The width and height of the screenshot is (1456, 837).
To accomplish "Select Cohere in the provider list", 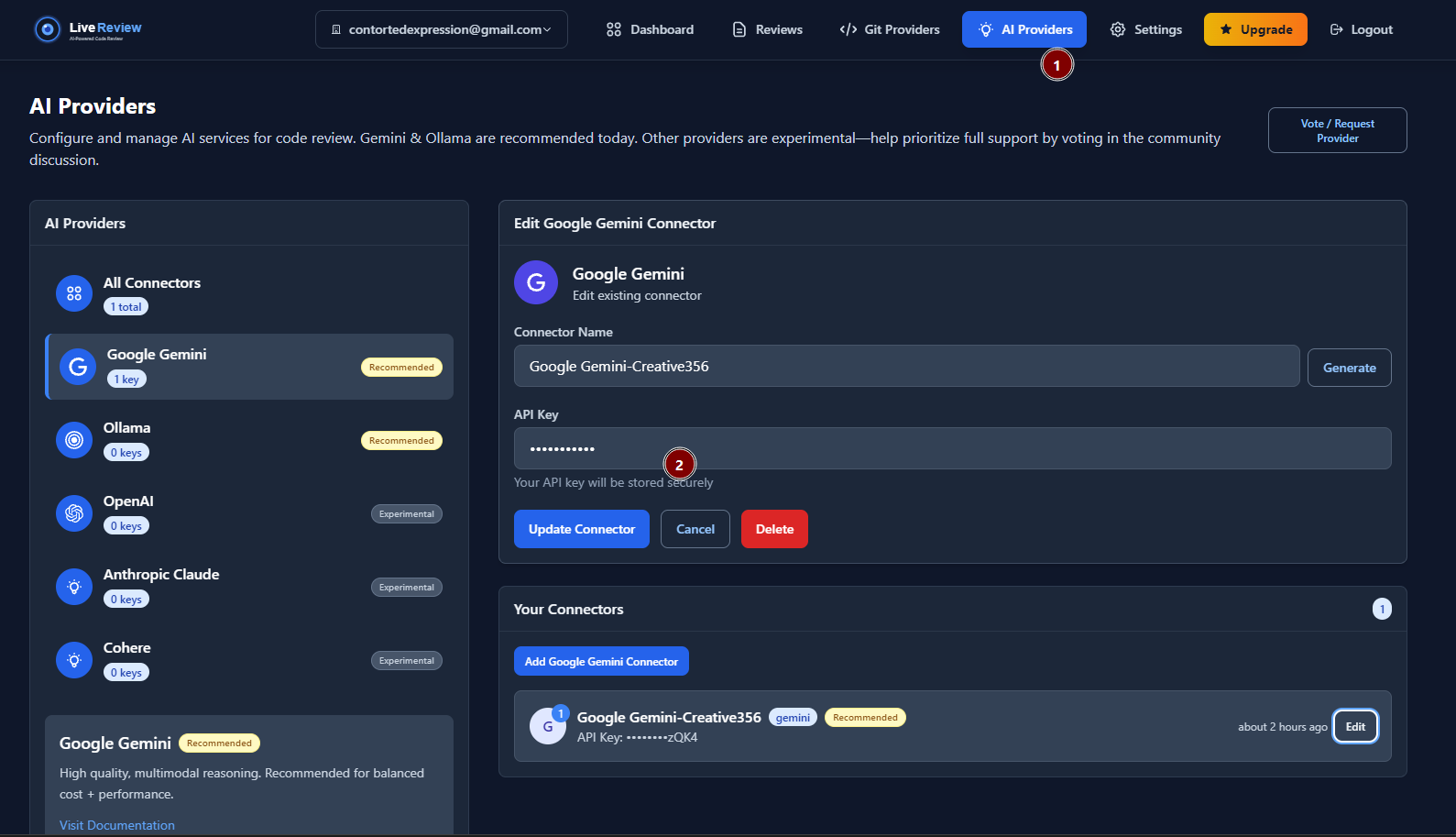I will [249, 660].
